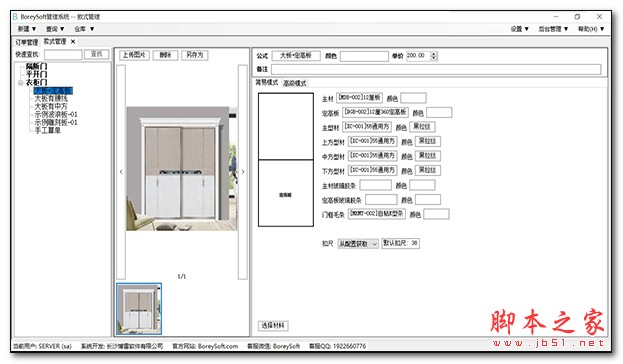Select the 大板有中方 tree item
623x364 pixels.
click(51, 106)
